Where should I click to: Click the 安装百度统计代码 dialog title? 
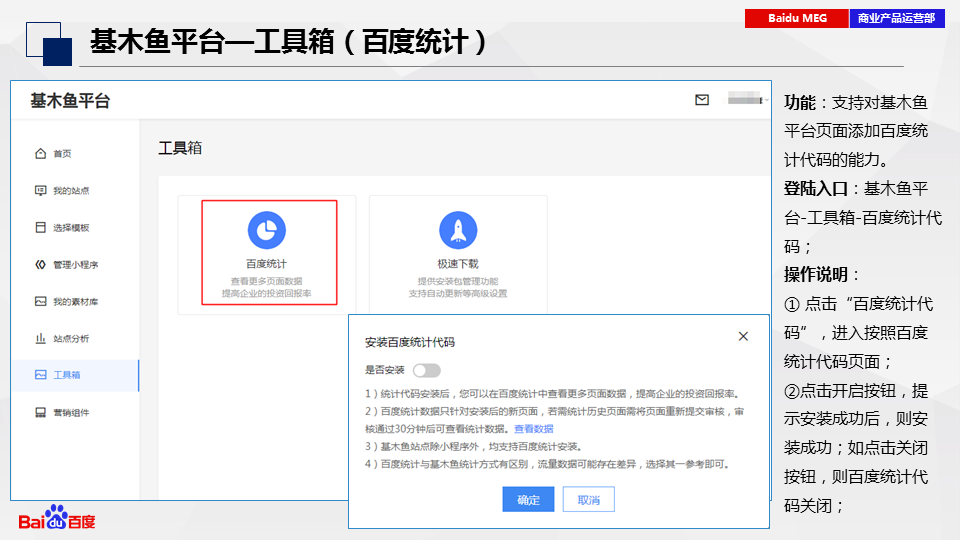410,342
